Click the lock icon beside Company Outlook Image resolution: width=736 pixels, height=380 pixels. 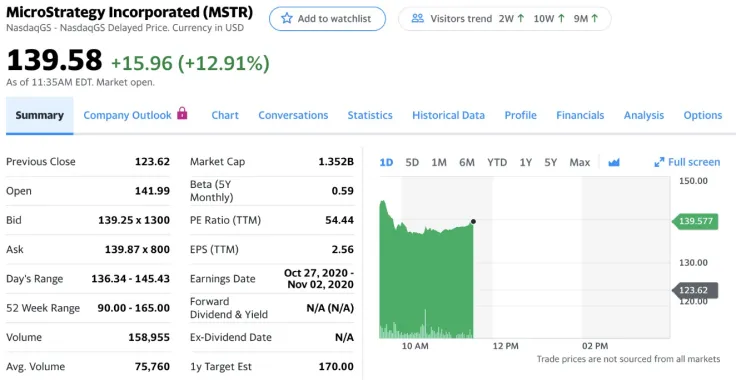pyautogui.click(x=182, y=114)
